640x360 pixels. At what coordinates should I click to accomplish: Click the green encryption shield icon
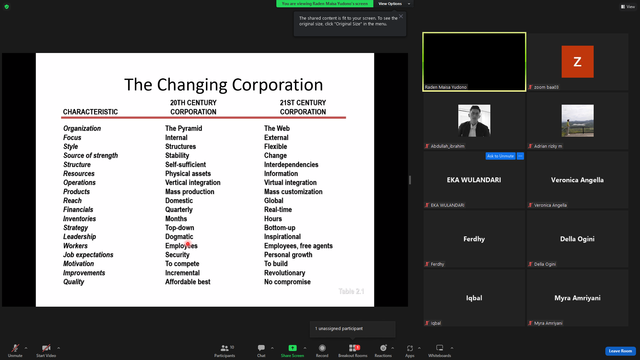7,7
